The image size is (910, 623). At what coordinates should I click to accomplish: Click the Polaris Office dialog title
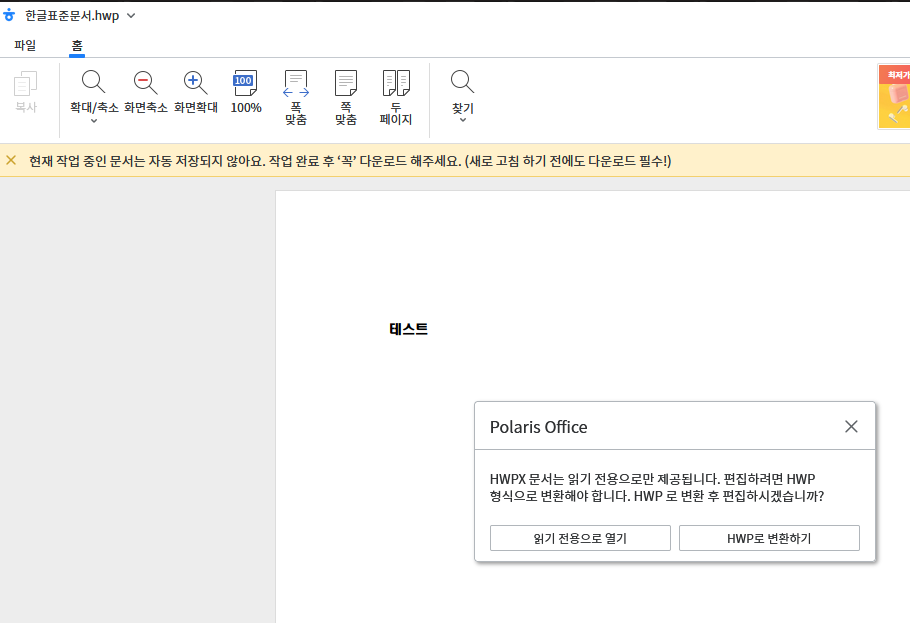coord(539,427)
